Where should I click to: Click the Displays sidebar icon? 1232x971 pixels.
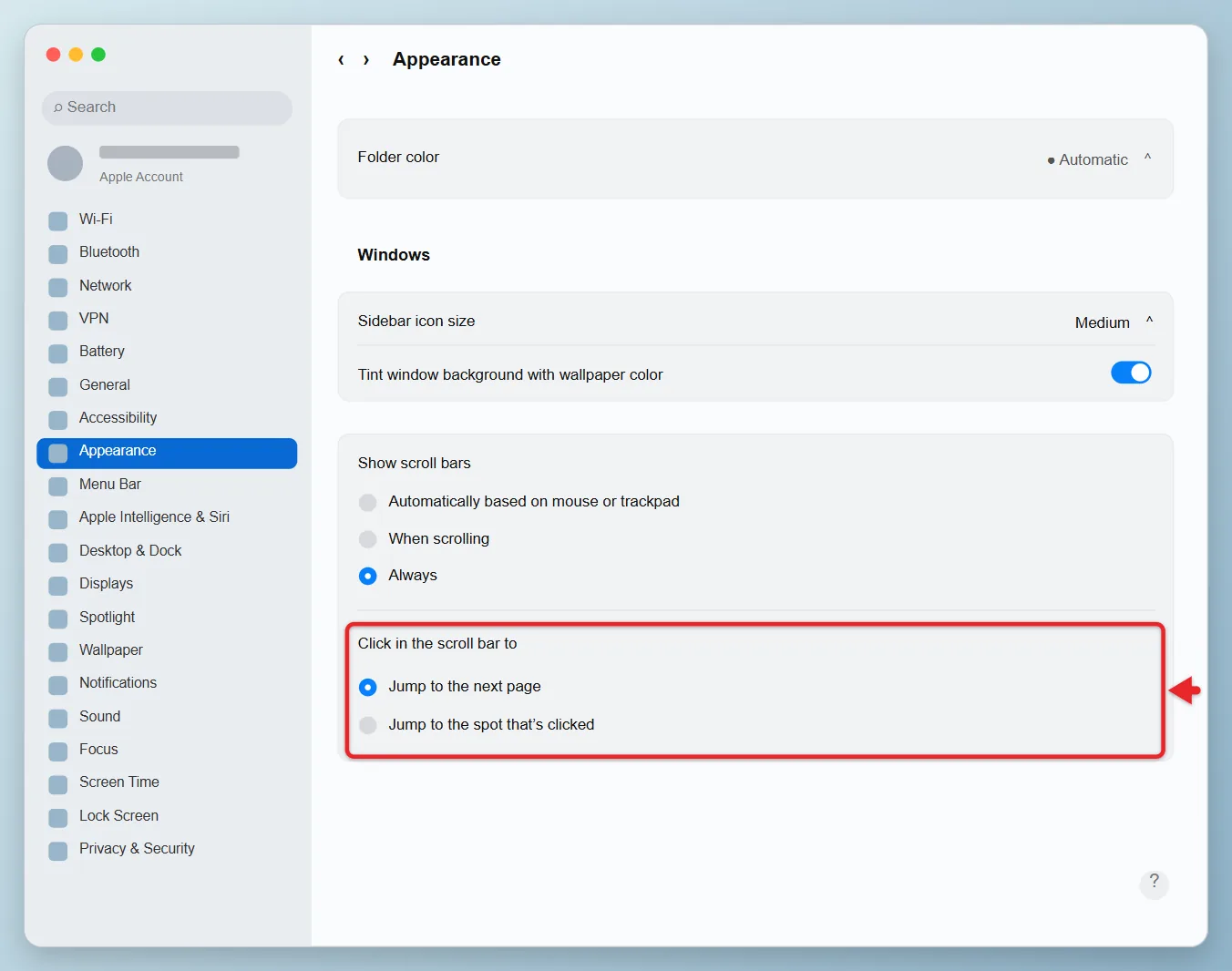pyautogui.click(x=58, y=585)
